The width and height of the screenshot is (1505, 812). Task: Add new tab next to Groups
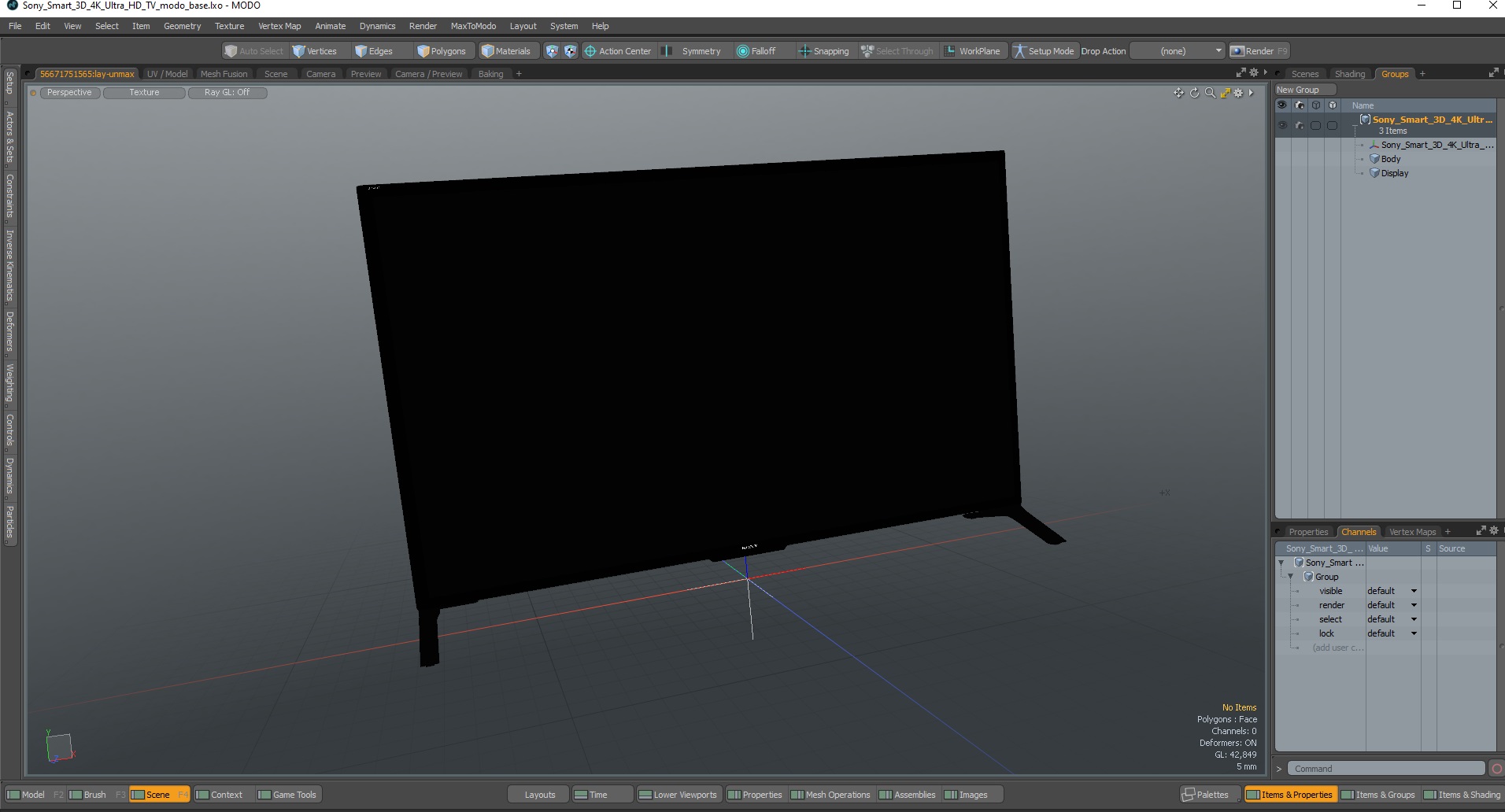[1422, 74]
